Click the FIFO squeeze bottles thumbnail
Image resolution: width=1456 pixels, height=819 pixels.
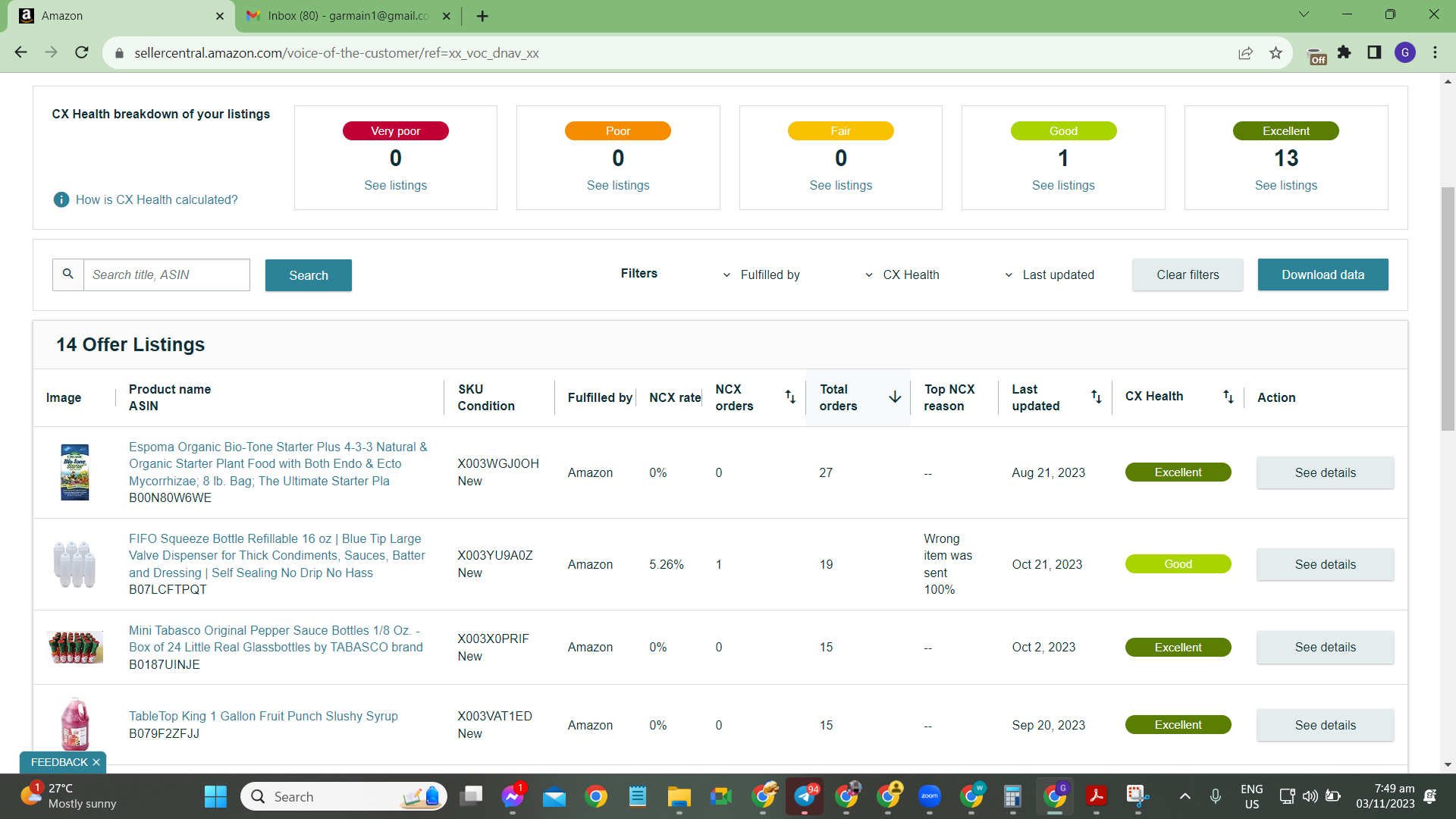click(74, 564)
